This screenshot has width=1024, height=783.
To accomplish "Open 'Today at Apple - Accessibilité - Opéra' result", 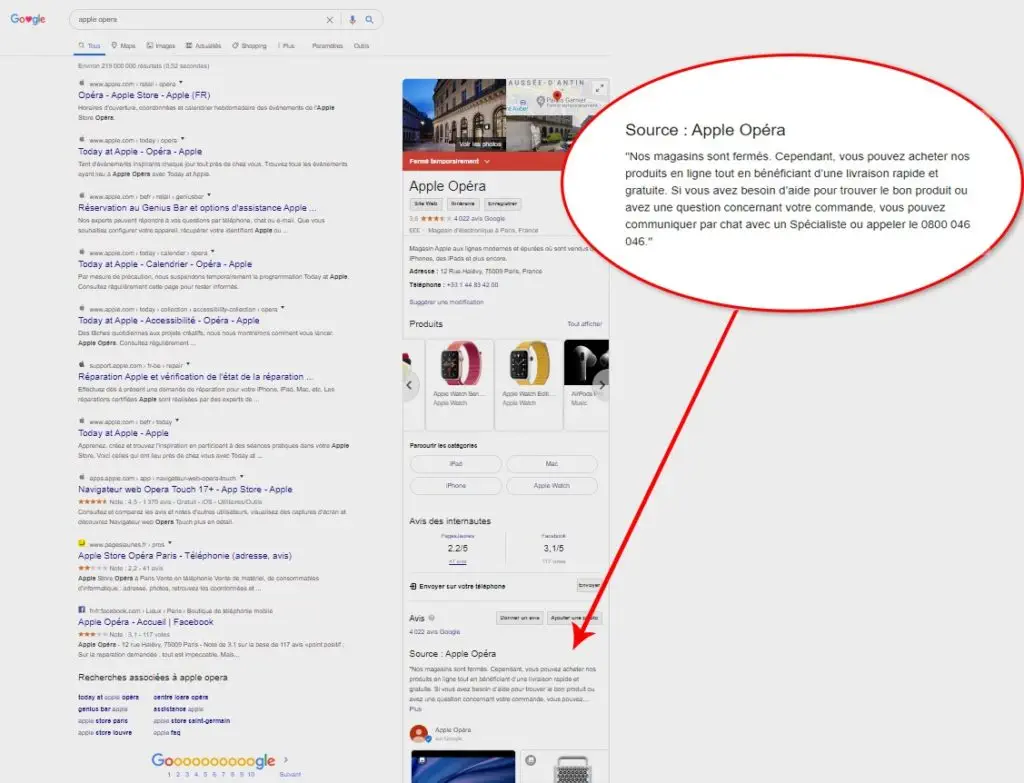I will coord(168,320).
